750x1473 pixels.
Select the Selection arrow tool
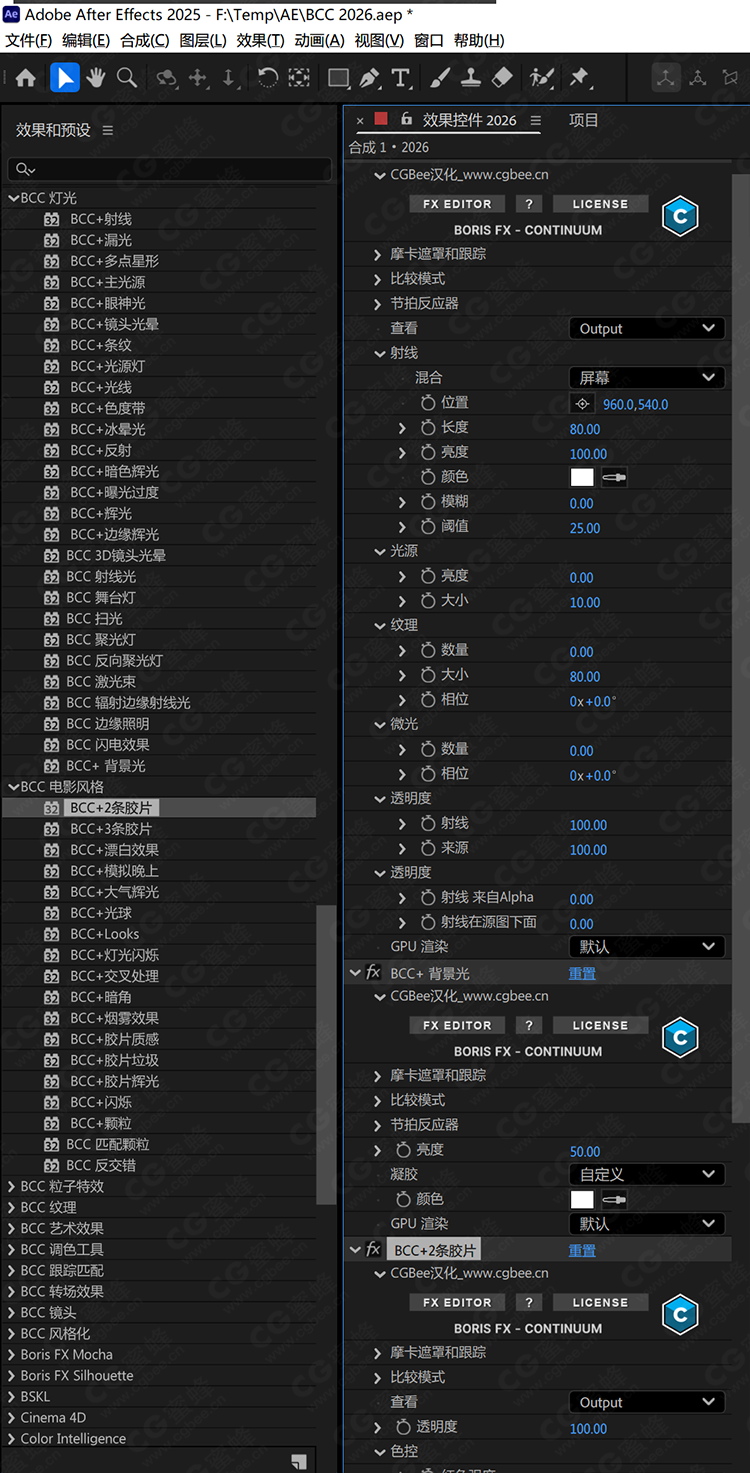64,78
